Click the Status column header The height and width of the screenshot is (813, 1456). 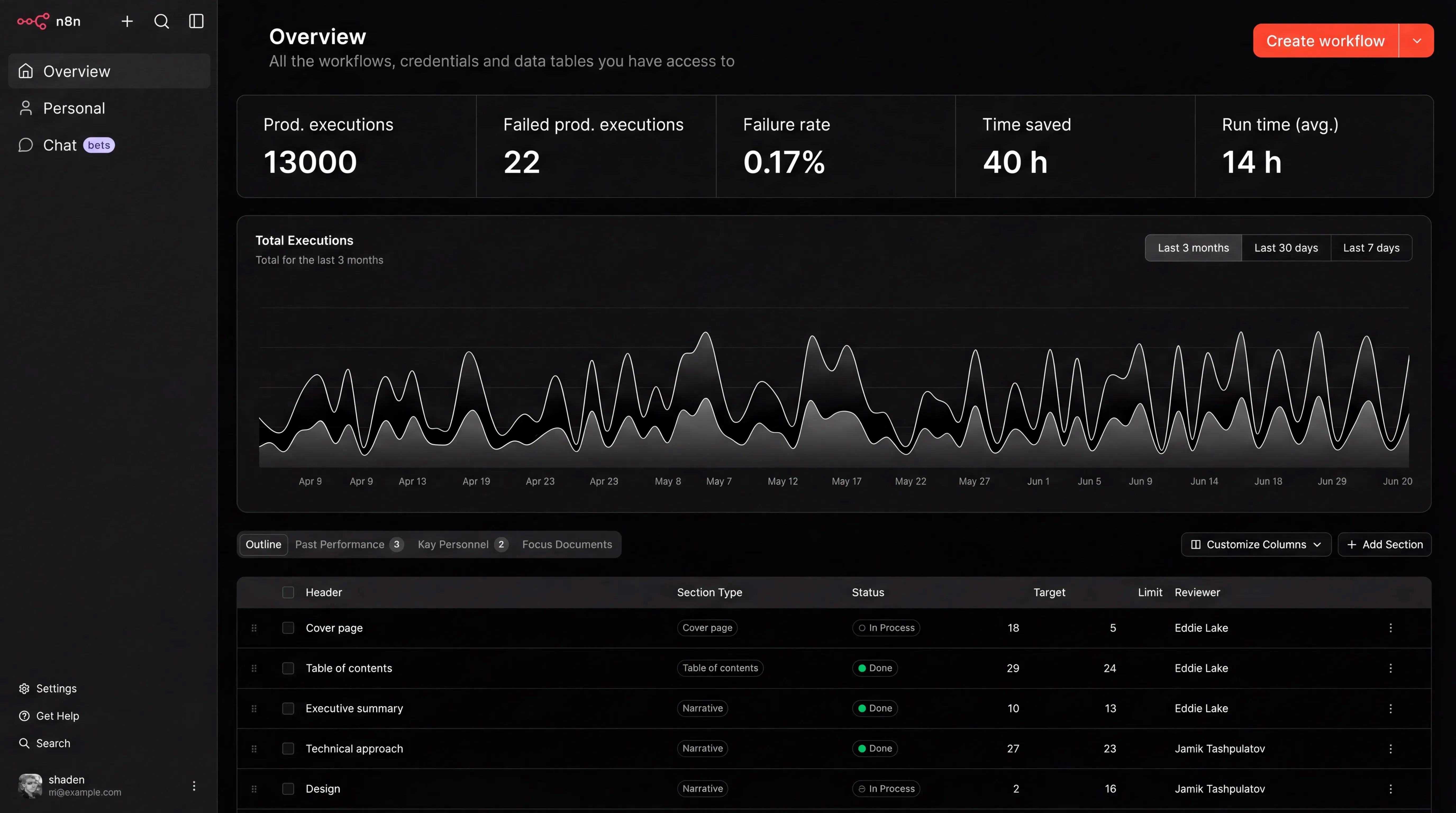pos(868,593)
